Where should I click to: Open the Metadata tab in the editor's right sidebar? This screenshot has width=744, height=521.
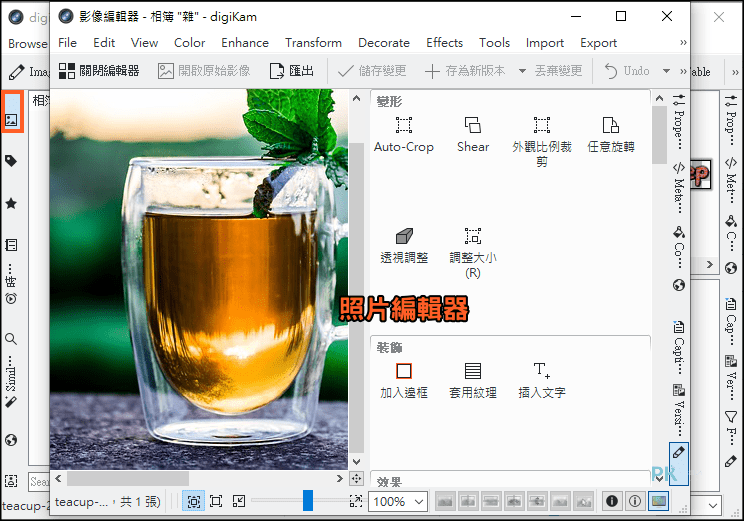click(679, 188)
